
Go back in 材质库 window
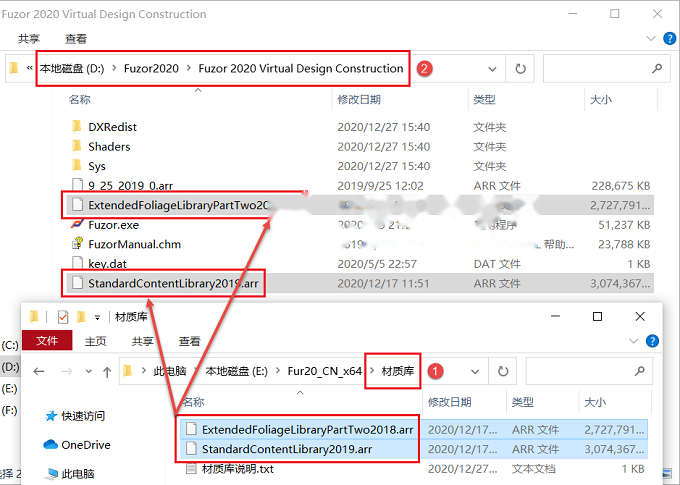(39, 371)
